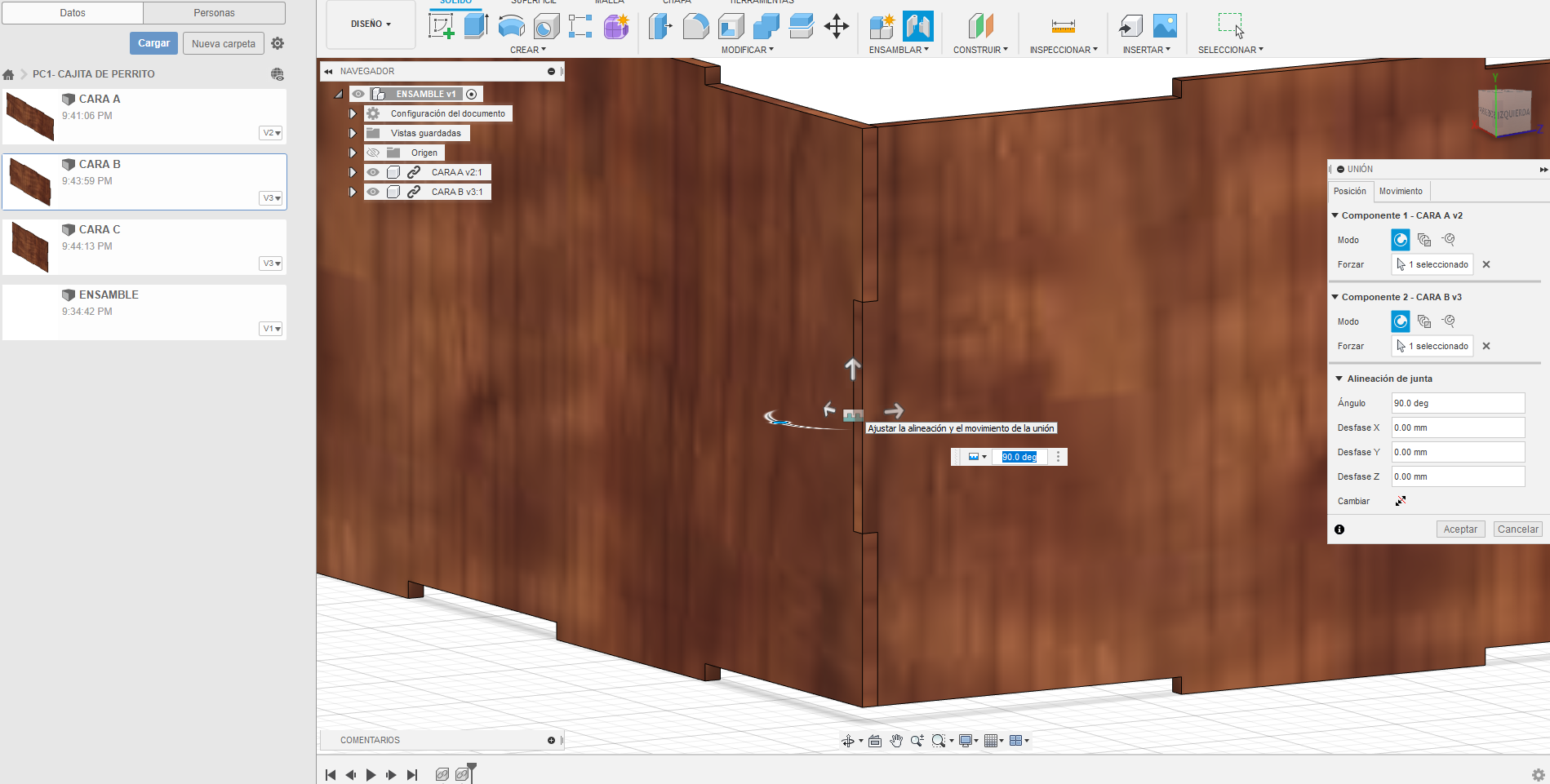The width and height of the screenshot is (1550, 784).
Task: Open project web view globe icon
Action: pyautogui.click(x=278, y=74)
